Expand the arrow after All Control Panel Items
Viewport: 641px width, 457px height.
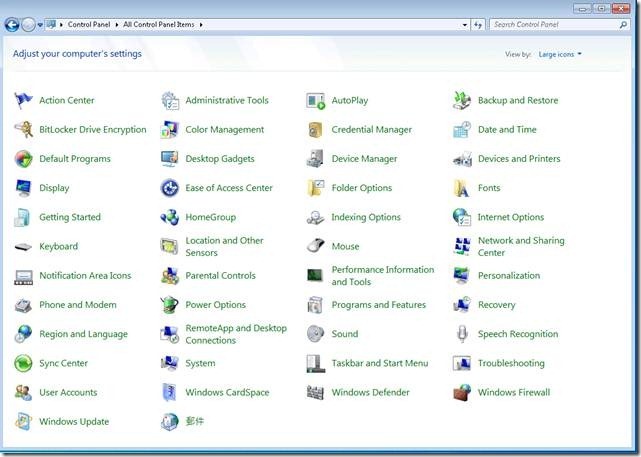[201, 25]
